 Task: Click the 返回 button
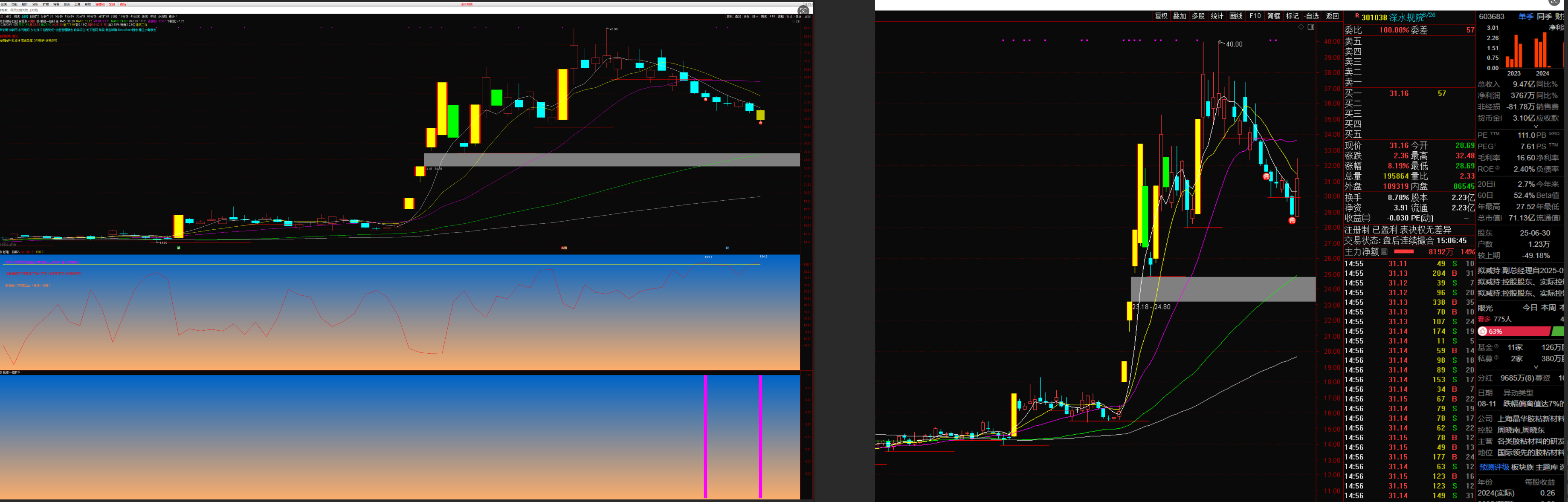pos(1332,17)
